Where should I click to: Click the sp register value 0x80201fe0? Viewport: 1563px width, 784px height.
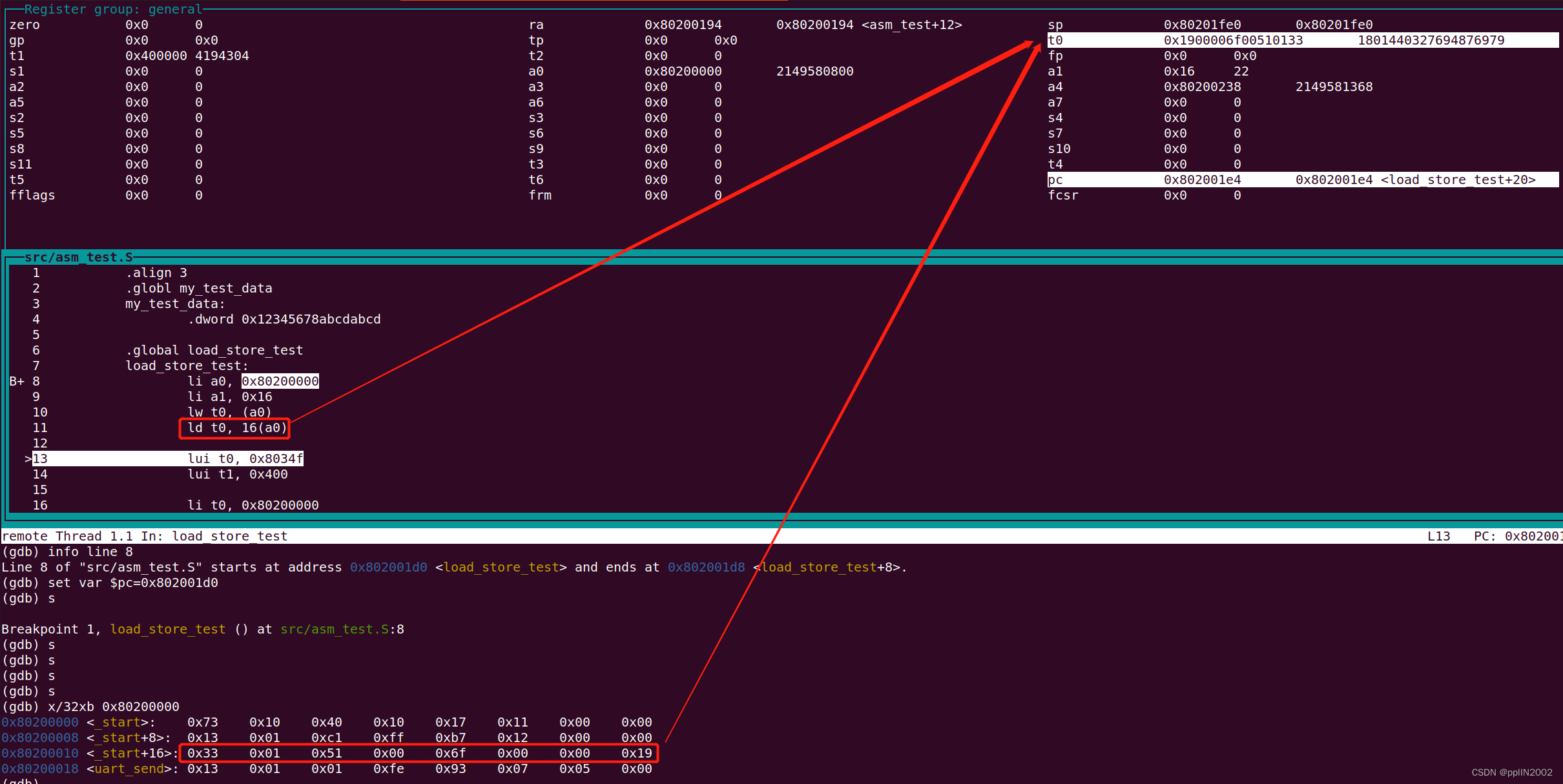click(x=1202, y=25)
